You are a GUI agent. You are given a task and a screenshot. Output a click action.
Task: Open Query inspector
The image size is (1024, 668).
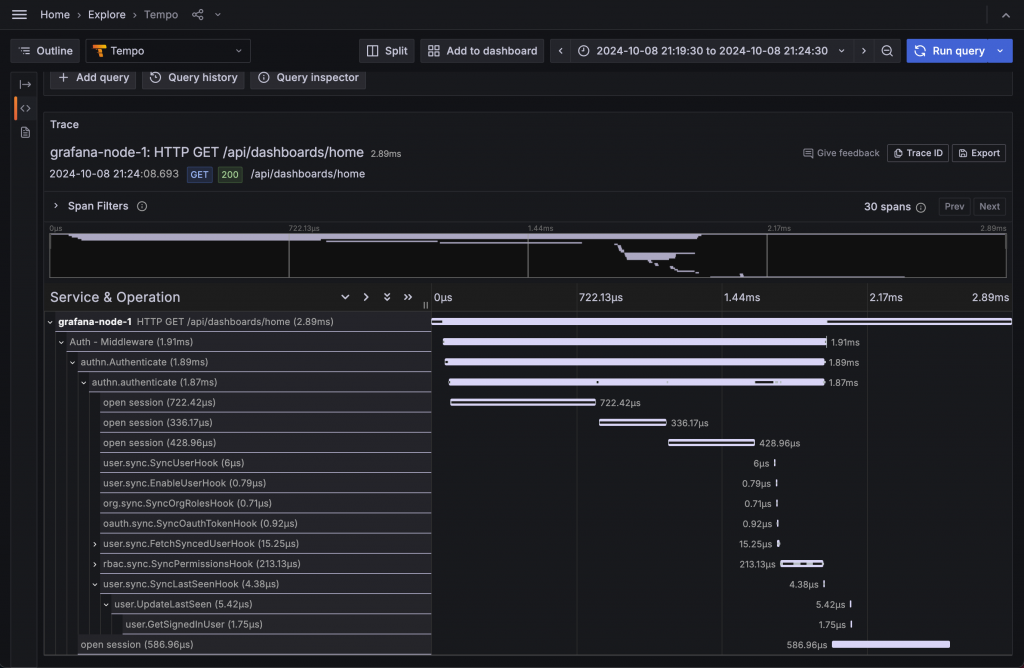click(x=308, y=77)
